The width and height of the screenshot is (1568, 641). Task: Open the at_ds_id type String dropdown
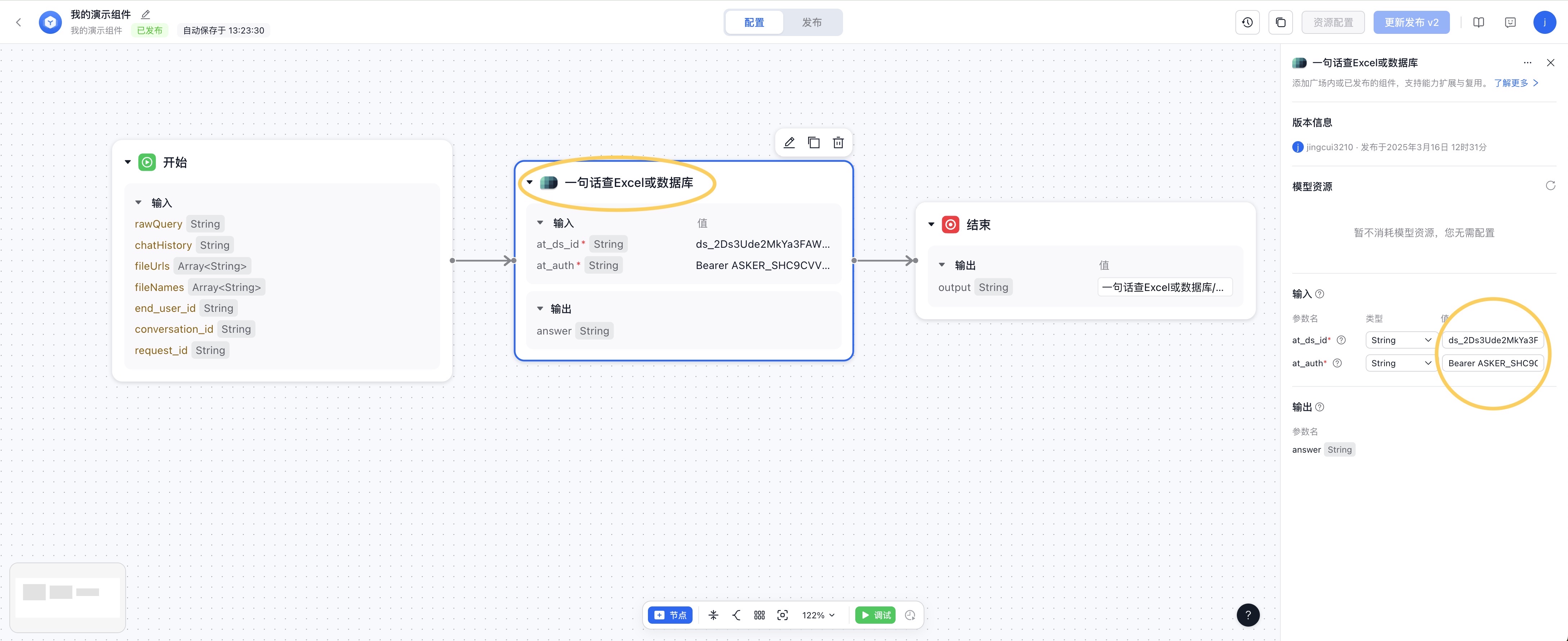point(1400,340)
